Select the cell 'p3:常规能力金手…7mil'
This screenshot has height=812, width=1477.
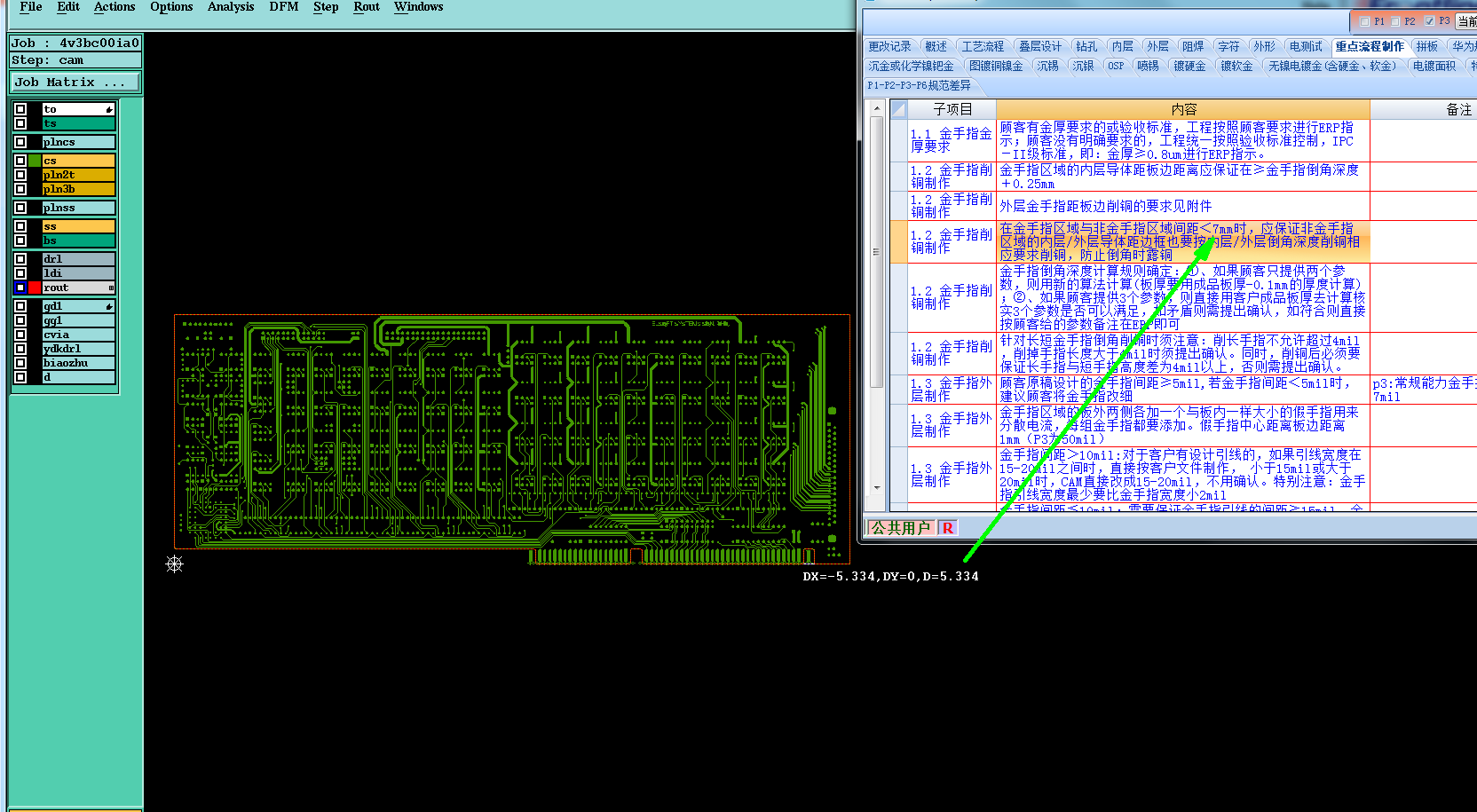click(x=1424, y=390)
